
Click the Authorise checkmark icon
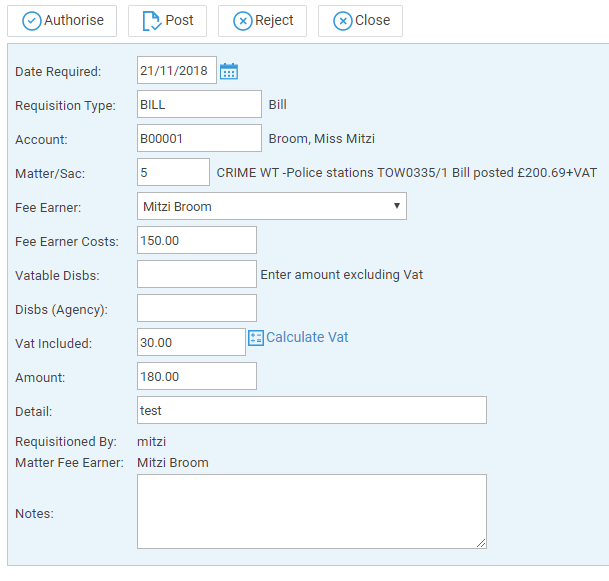click(x=31, y=21)
